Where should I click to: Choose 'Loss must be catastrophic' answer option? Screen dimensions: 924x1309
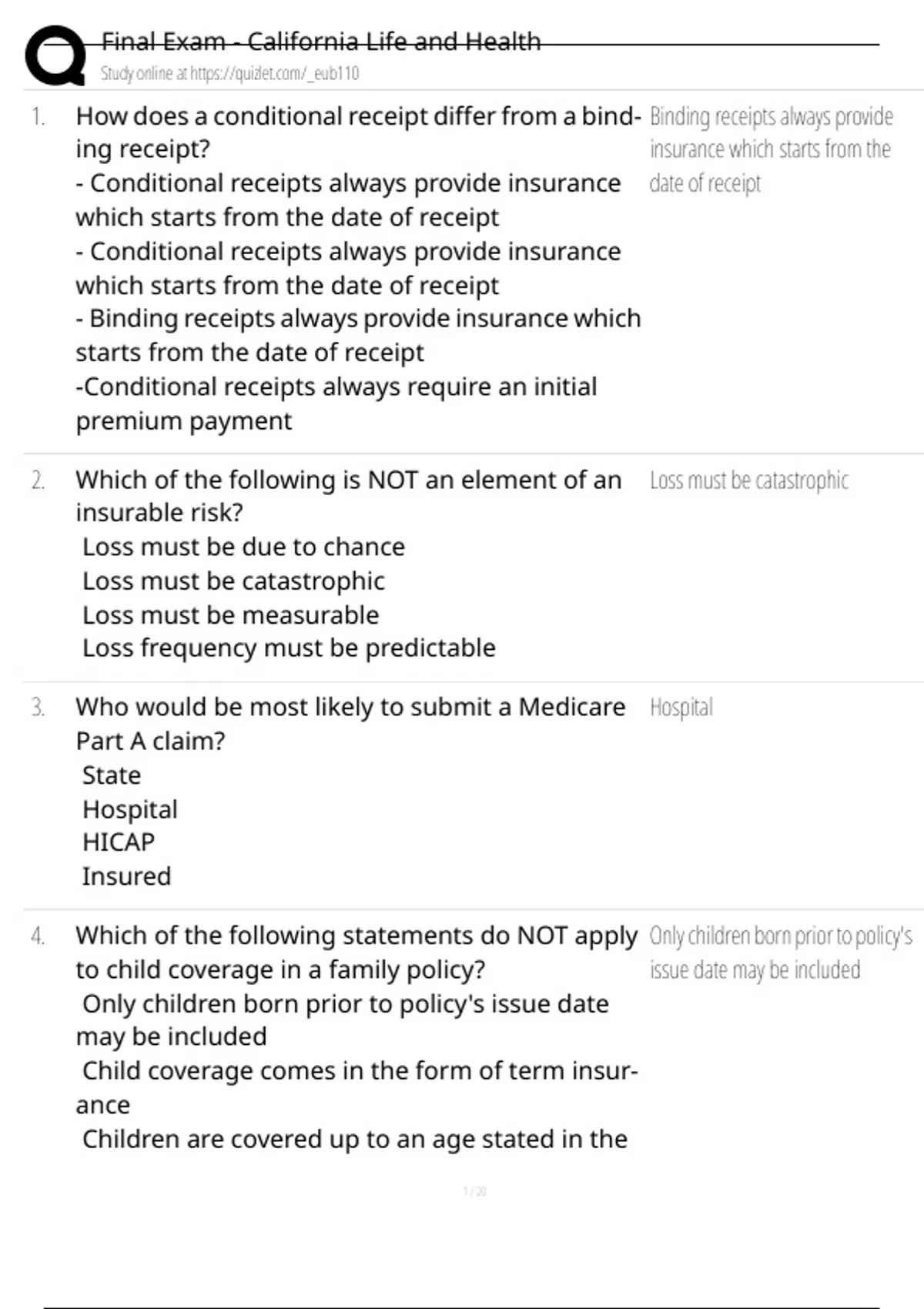tap(233, 581)
